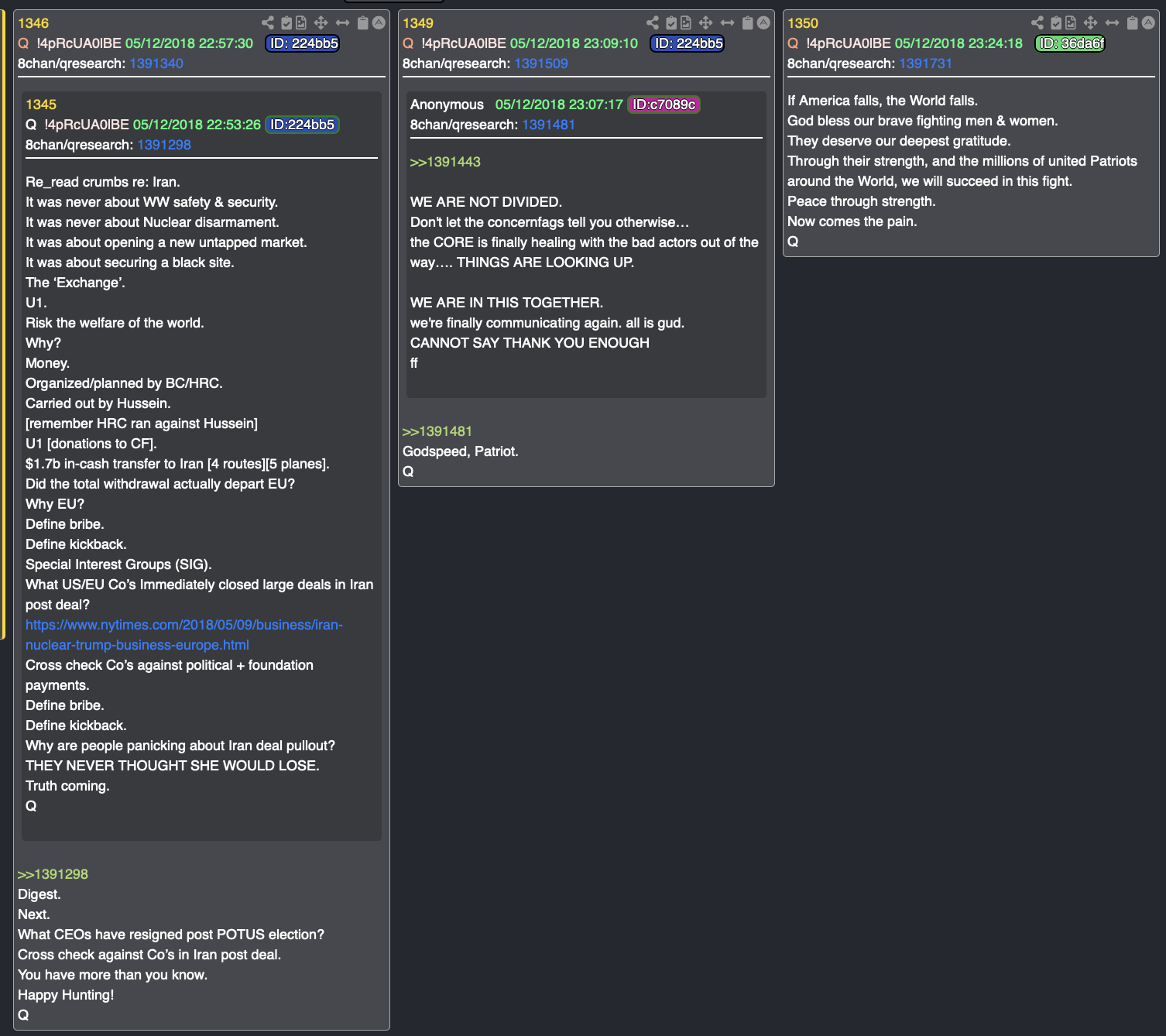Open 8chan thread link 1391298 in quoted post

pos(164,145)
